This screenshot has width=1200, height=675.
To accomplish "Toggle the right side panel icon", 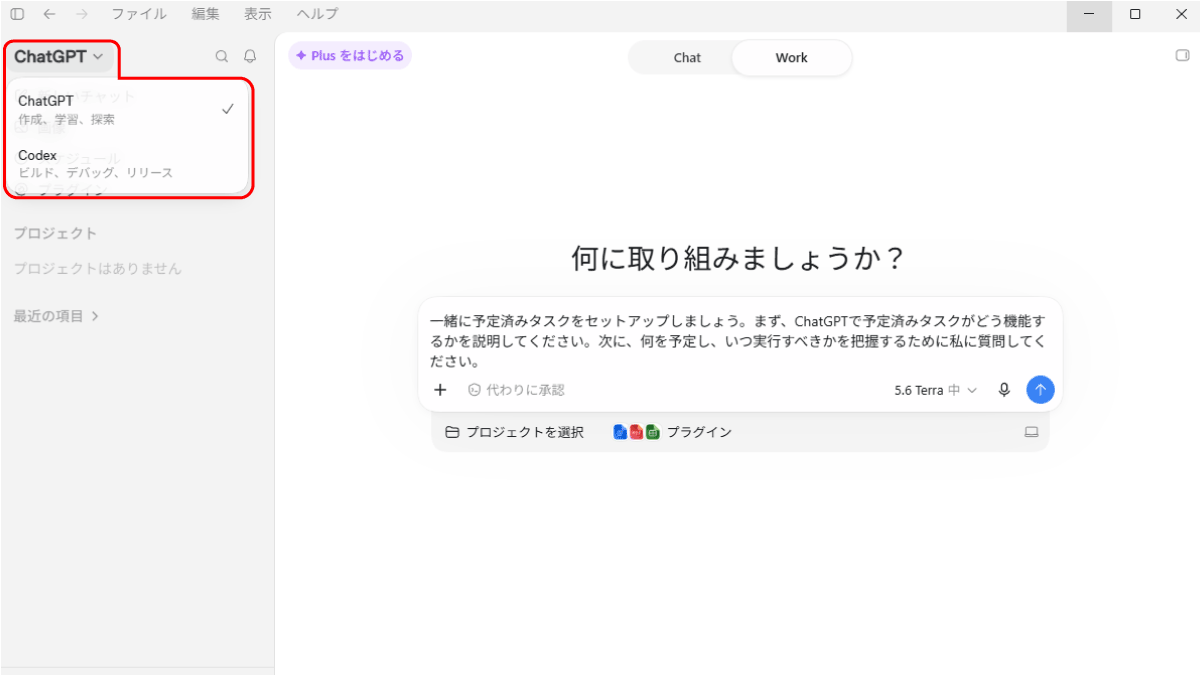I will (x=1182, y=56).
